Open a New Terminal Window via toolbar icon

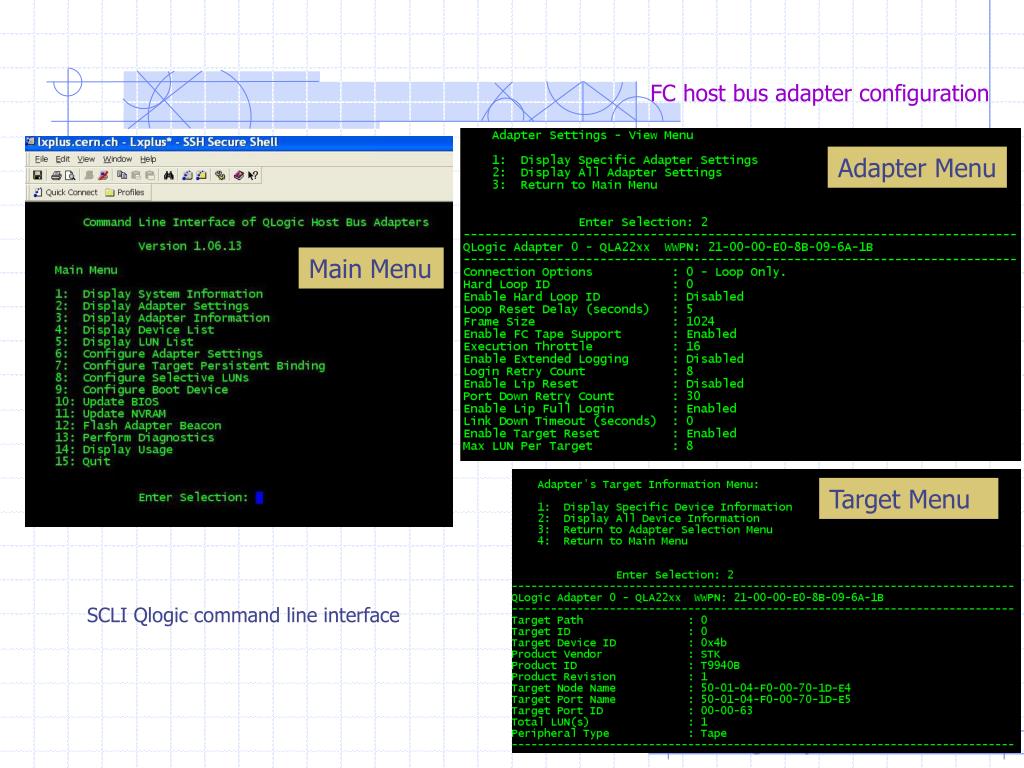187,175
